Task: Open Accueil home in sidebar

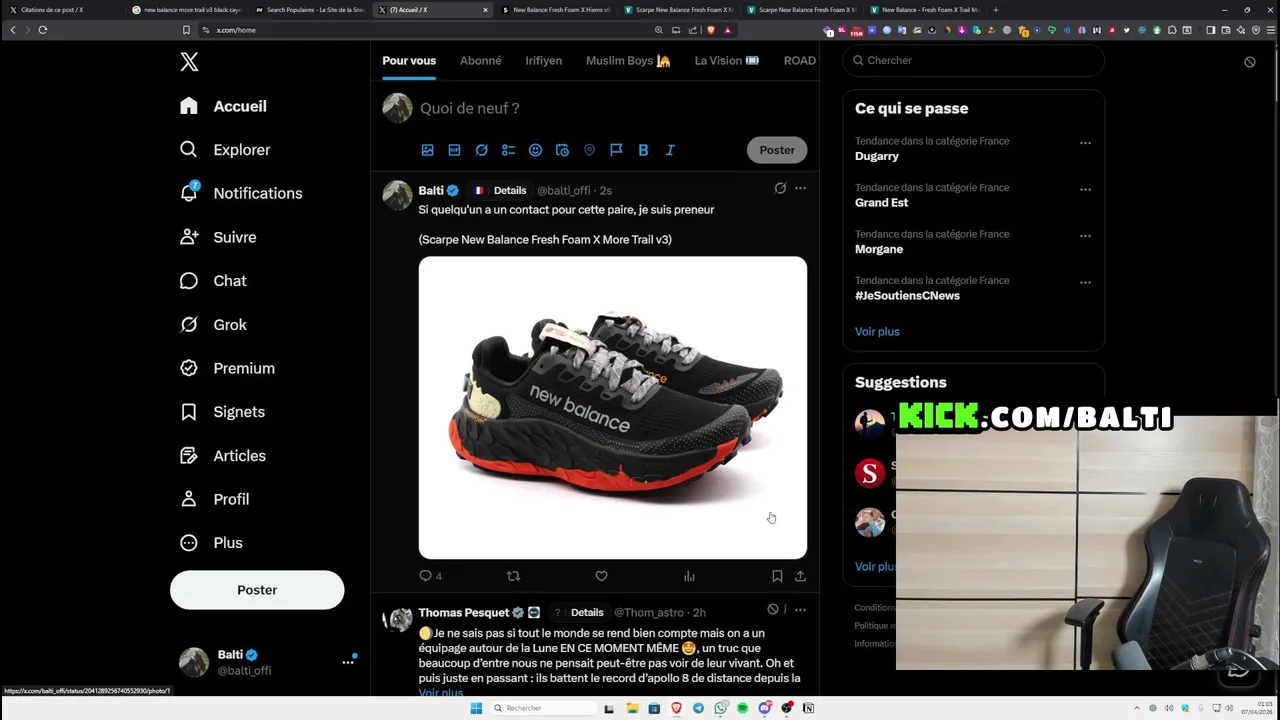Action: pos(223,106)
